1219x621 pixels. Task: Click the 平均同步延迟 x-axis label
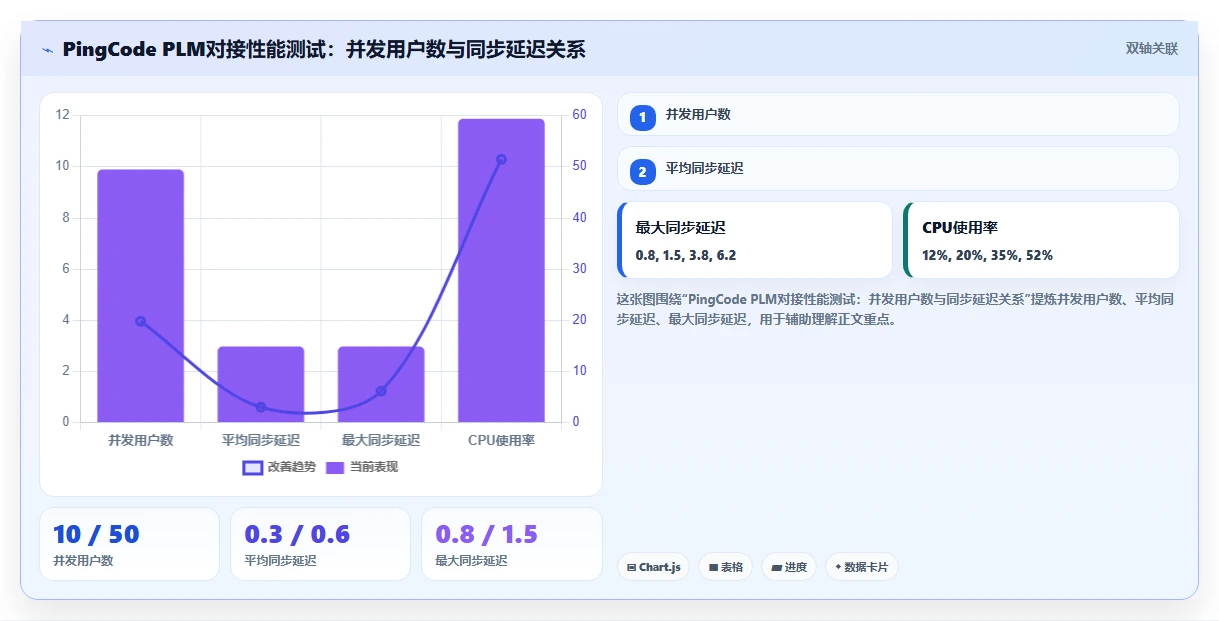pyautogui.click(x=261, y=440)
